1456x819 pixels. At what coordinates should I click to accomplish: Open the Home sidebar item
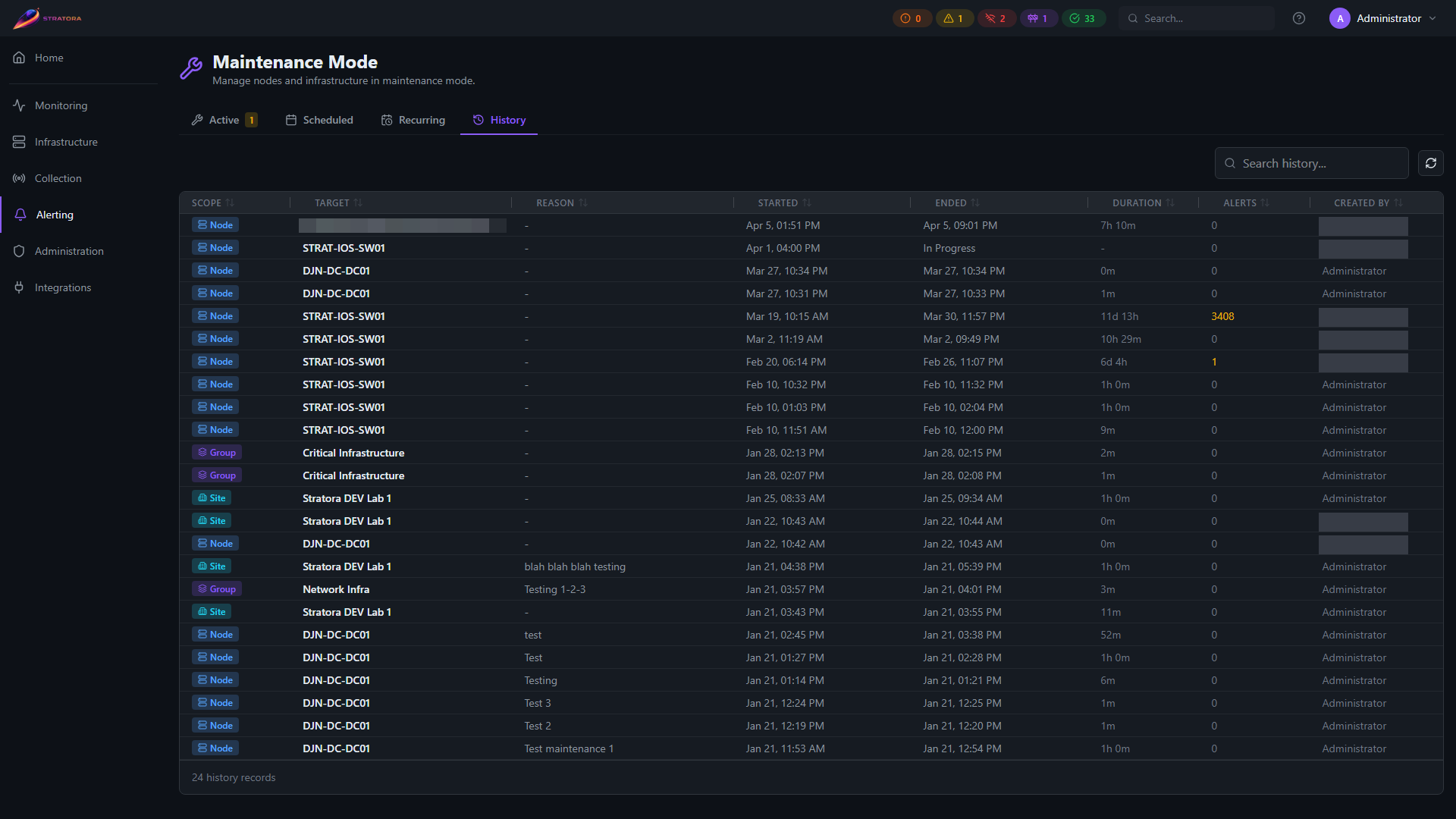pyautogui.click(x=79, y=58)
